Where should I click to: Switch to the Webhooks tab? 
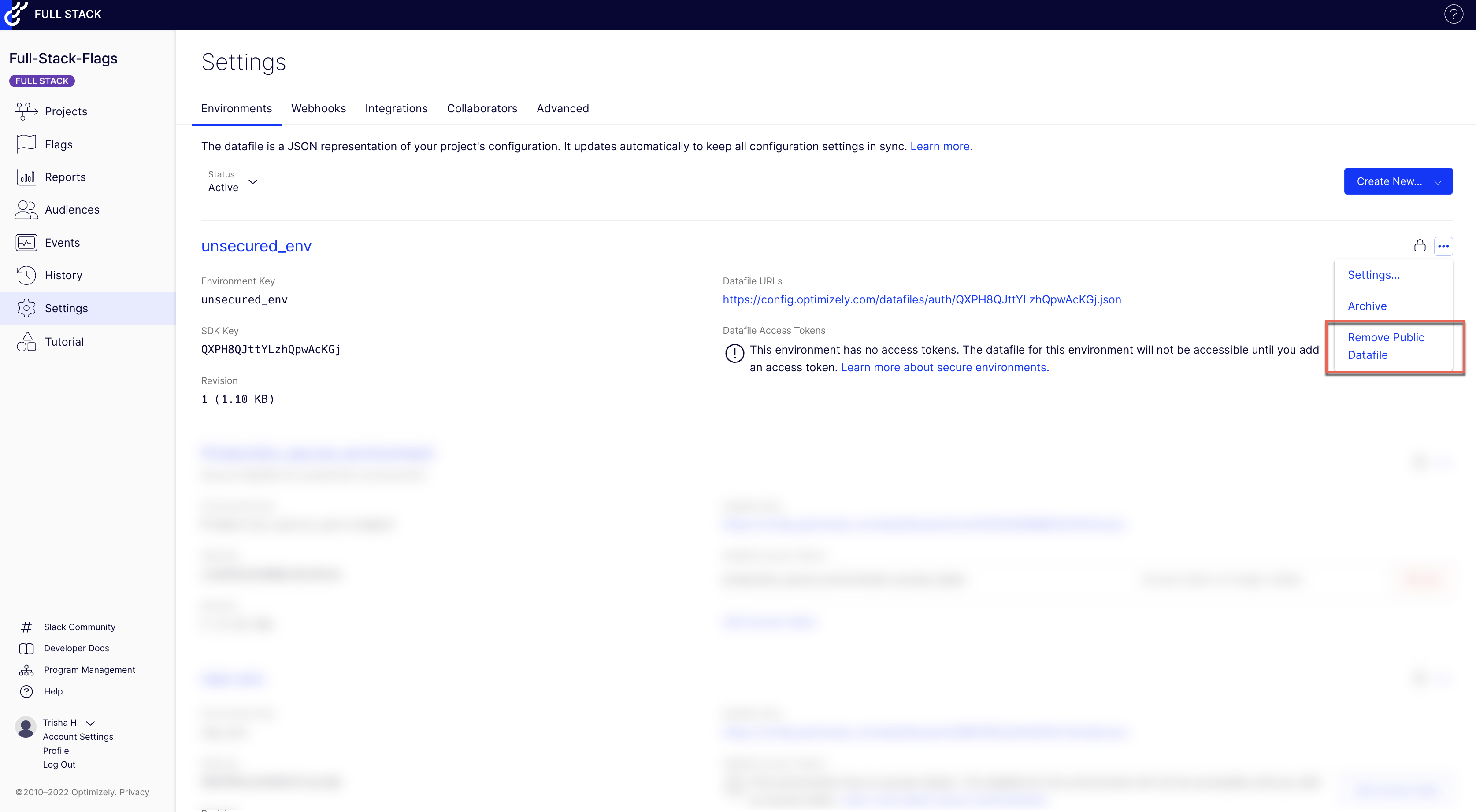(318, 108)
